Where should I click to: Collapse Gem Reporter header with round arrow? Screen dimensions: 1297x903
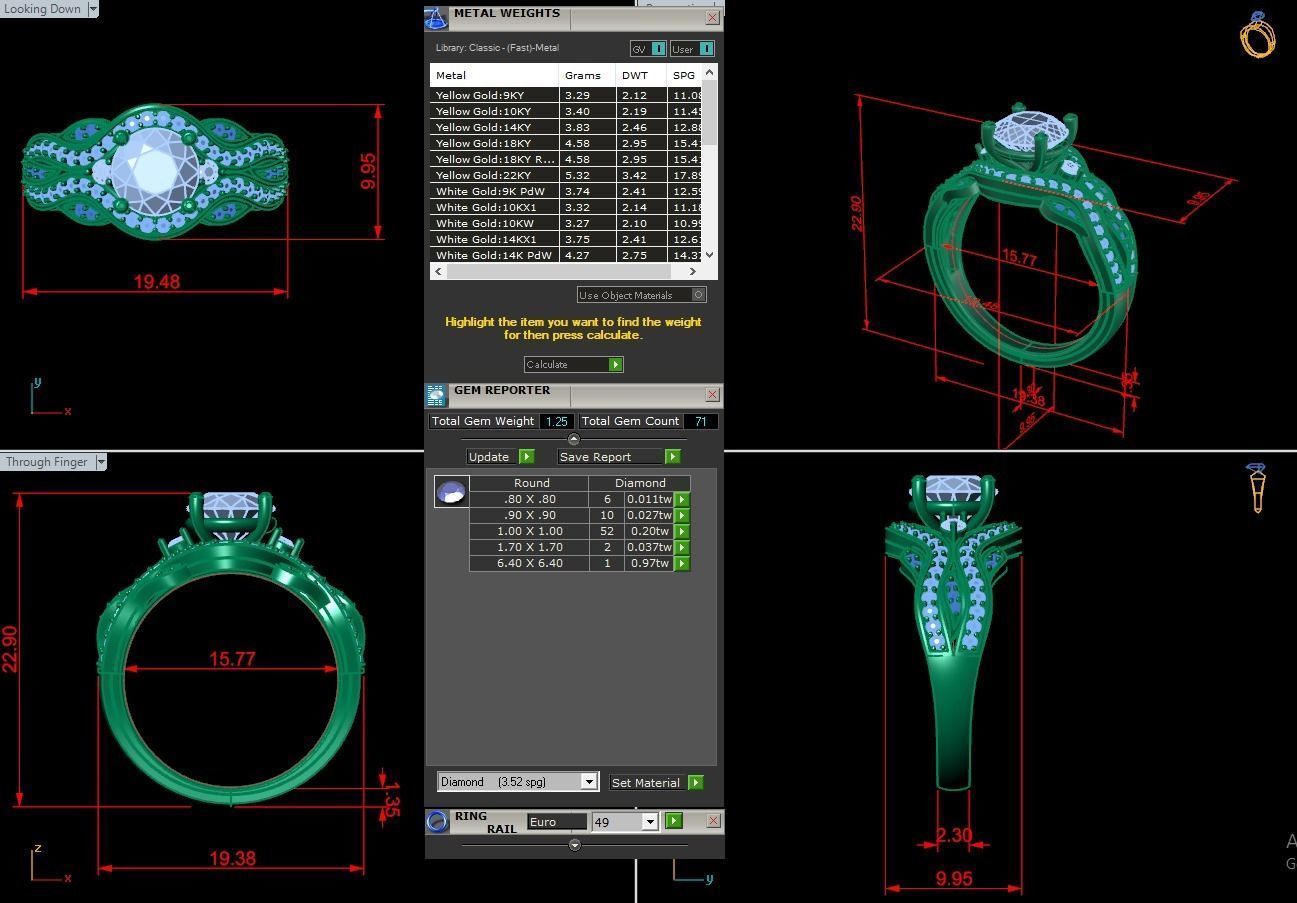coord(573,439)
